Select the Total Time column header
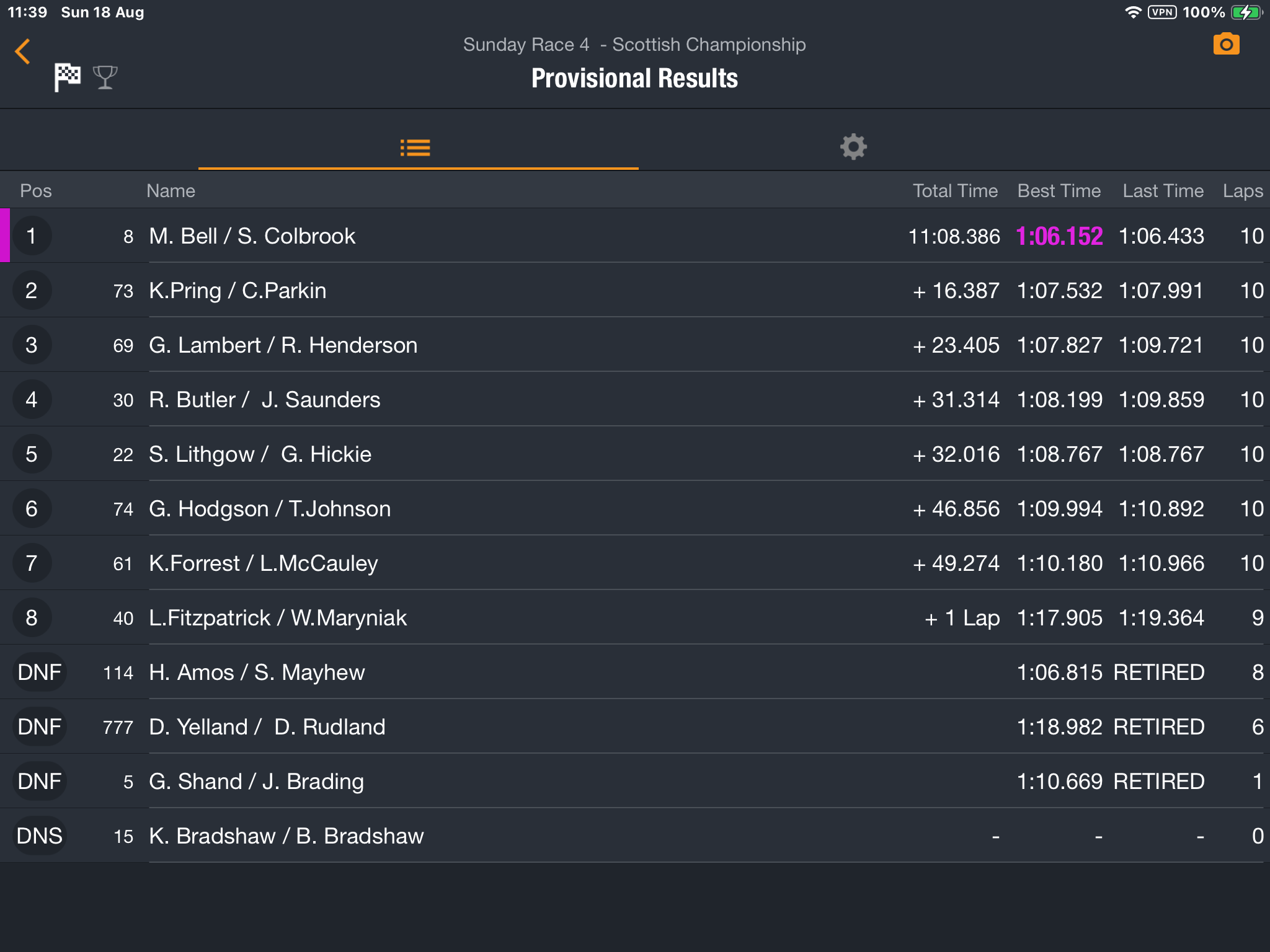Screen dimensions: 1270x952 955,191
